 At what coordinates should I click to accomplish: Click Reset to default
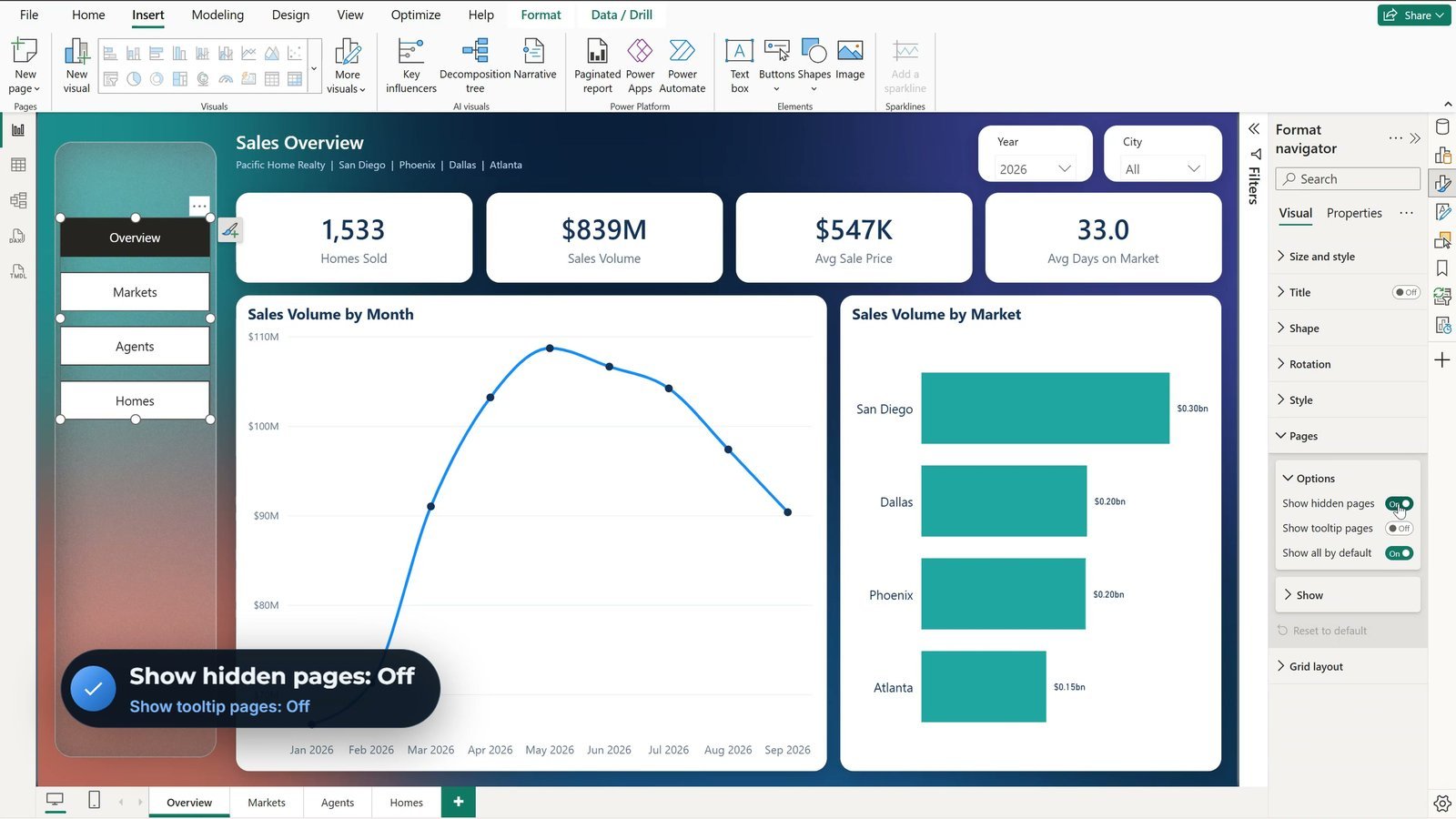click(1322, 631)
